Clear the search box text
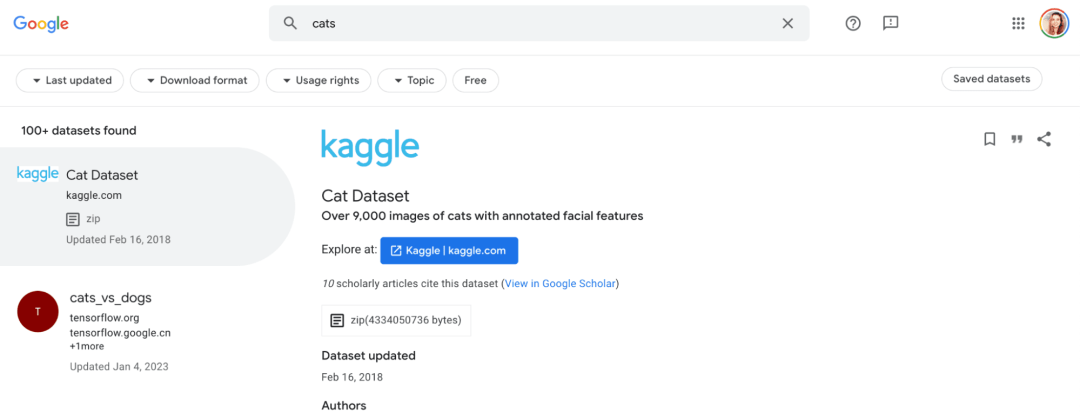The image size is (1080, 412). pyautogui.click(x=787, y=24)
